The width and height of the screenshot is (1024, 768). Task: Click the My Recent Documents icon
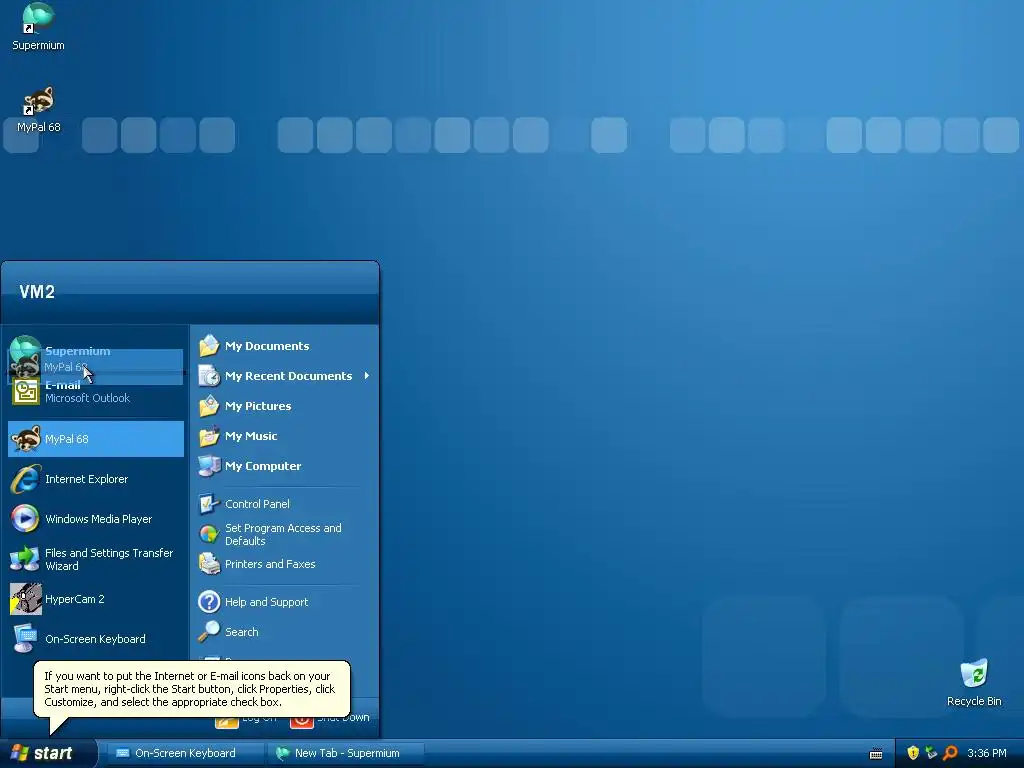209,376
